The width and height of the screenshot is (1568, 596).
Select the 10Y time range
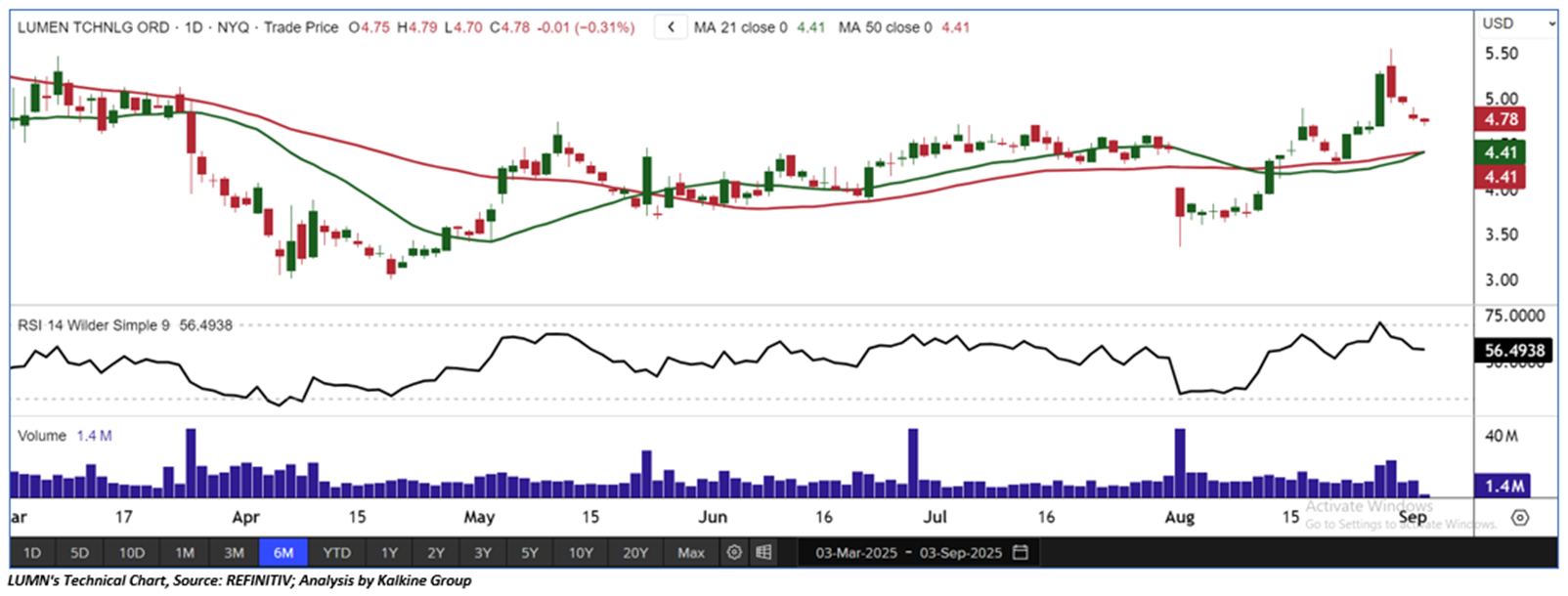(x=581, y=553)
